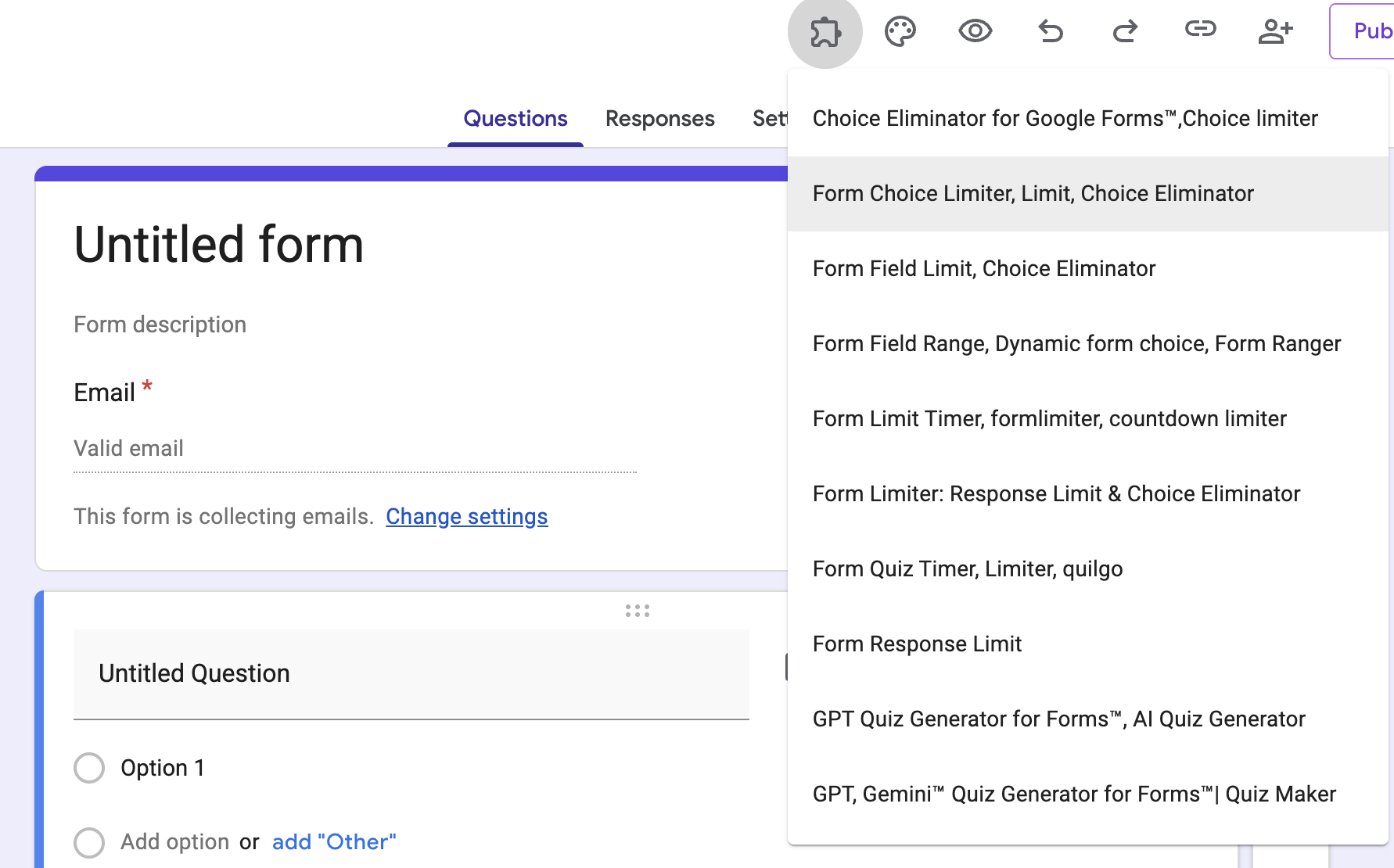
Task: Launch Form Limit Timer, formlimiter add-on
Action: [x=1087, y=419]
